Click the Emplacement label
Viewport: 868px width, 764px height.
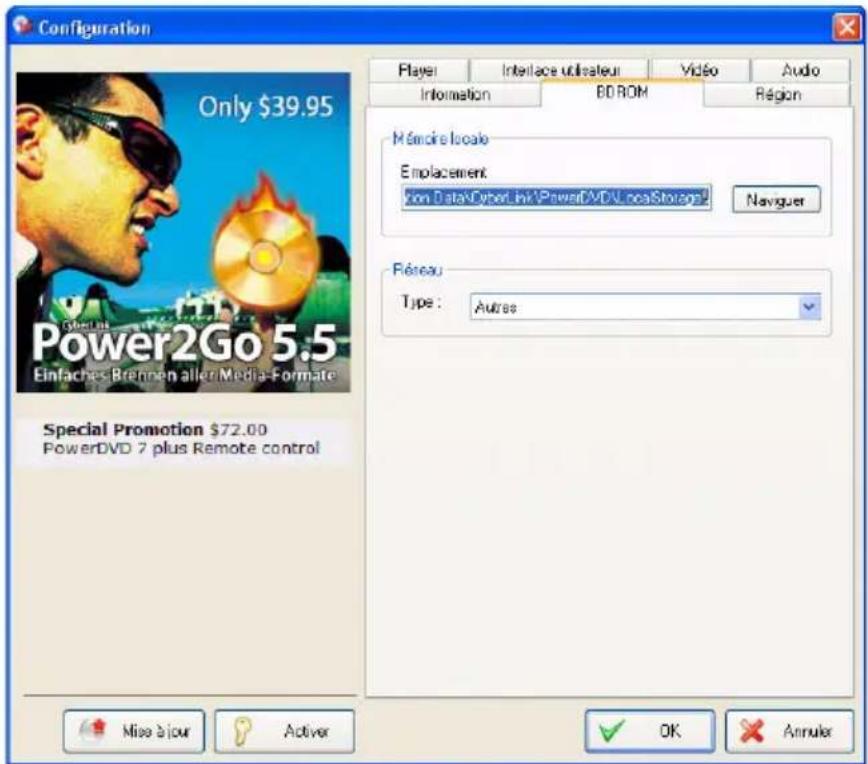tap(443, 172)
